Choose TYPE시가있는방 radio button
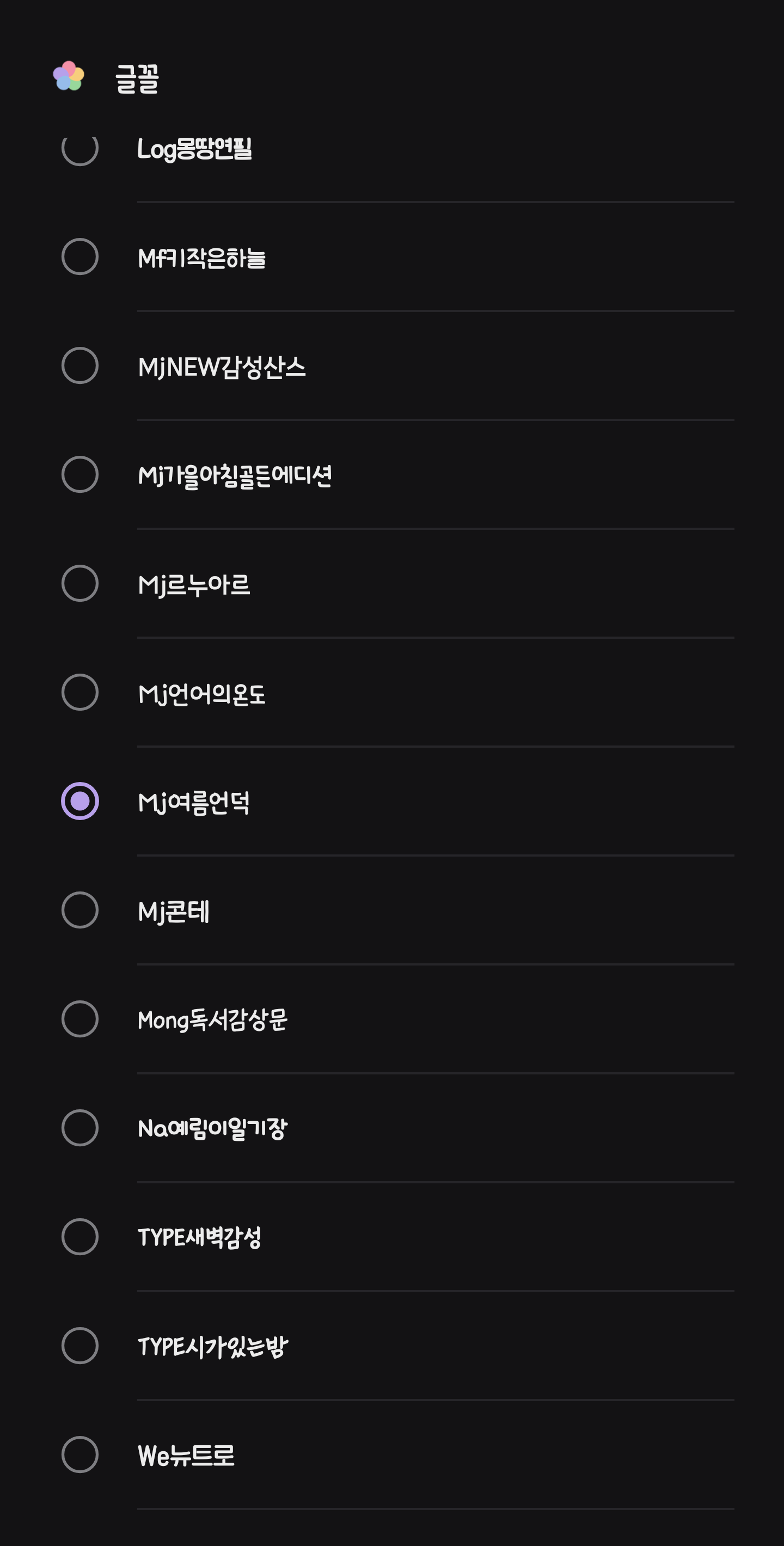This screenshot has width=784, height=1546. coord(80,1346)
